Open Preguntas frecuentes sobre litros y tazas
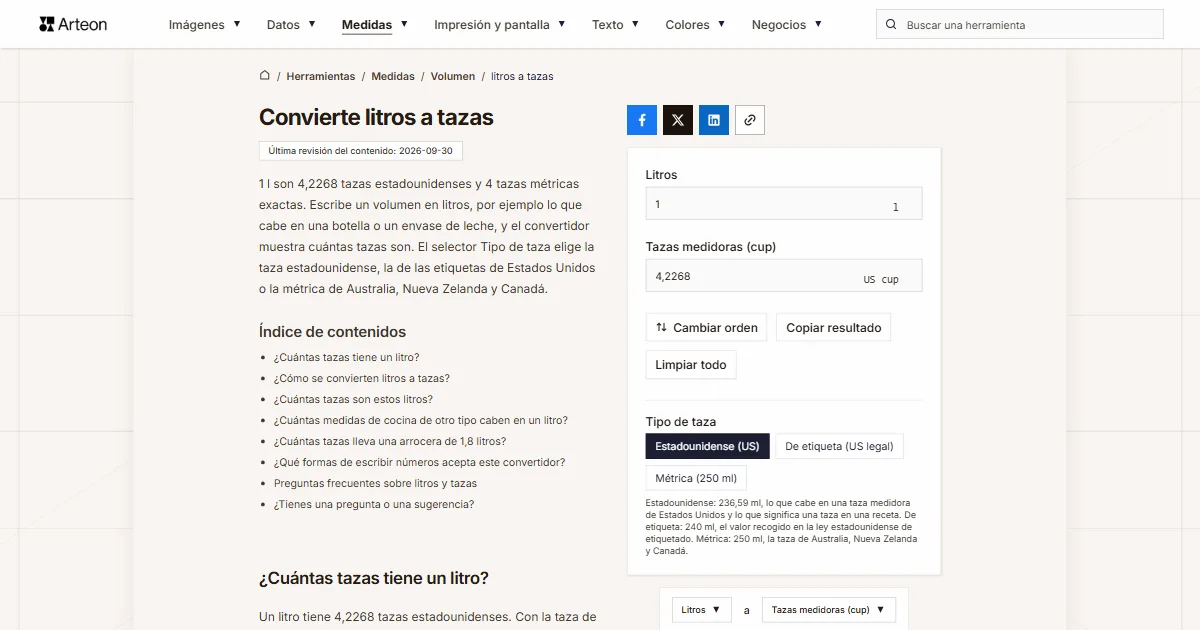Screen dimensions: 1200x630 [x=375, y=483]
